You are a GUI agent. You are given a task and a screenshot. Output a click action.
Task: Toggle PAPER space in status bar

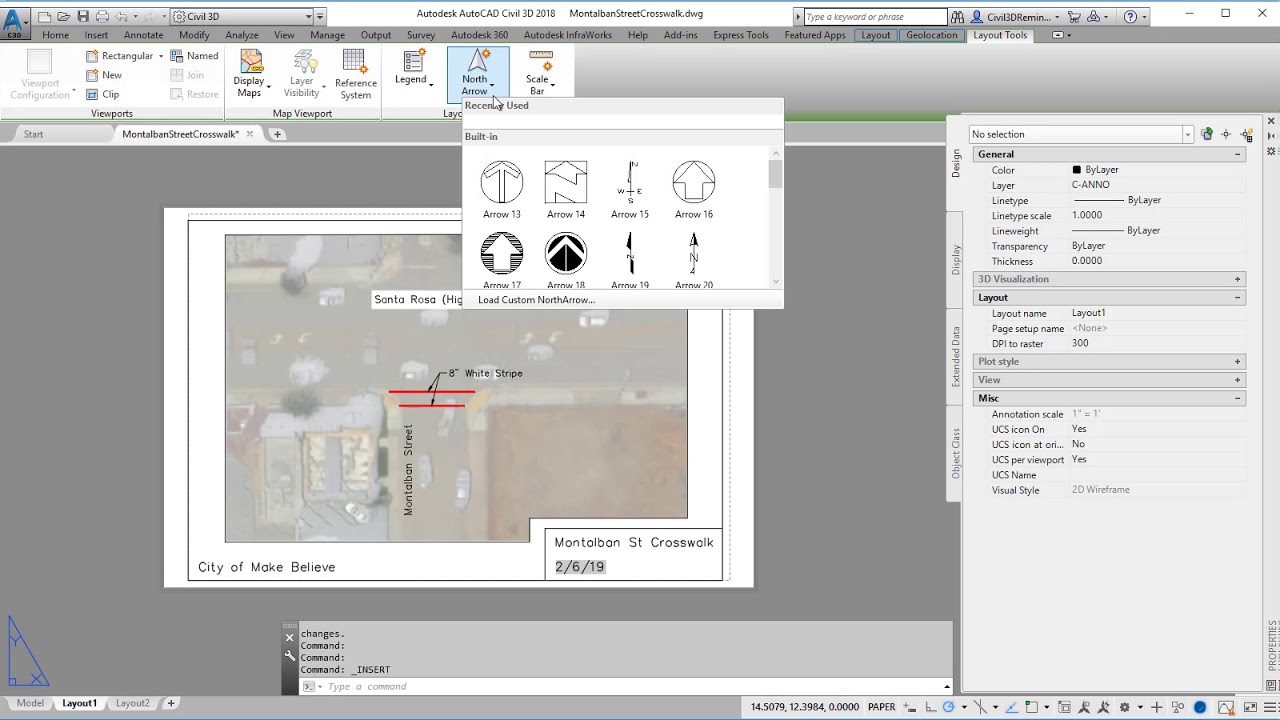tap(881, 707)
